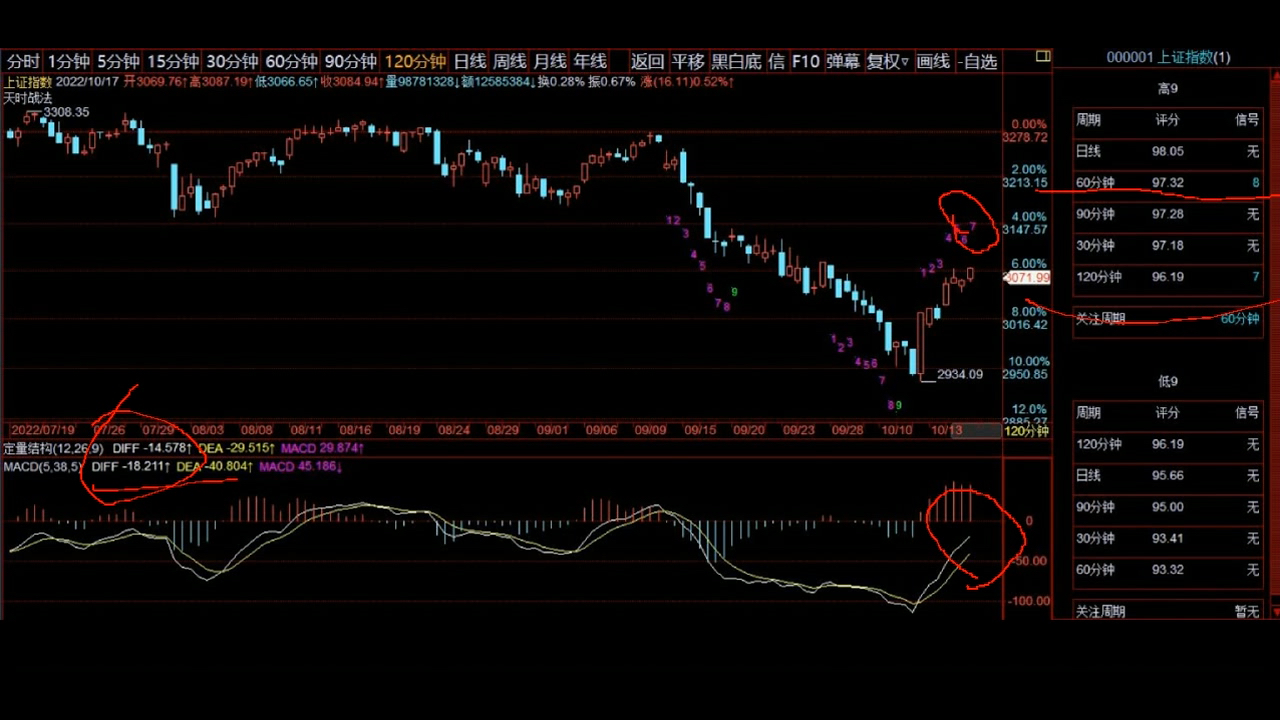The width and height of the screenshot is (1280, 720).
Task: Click the 暂无 关注周期 value
Action: [1247, 611]
